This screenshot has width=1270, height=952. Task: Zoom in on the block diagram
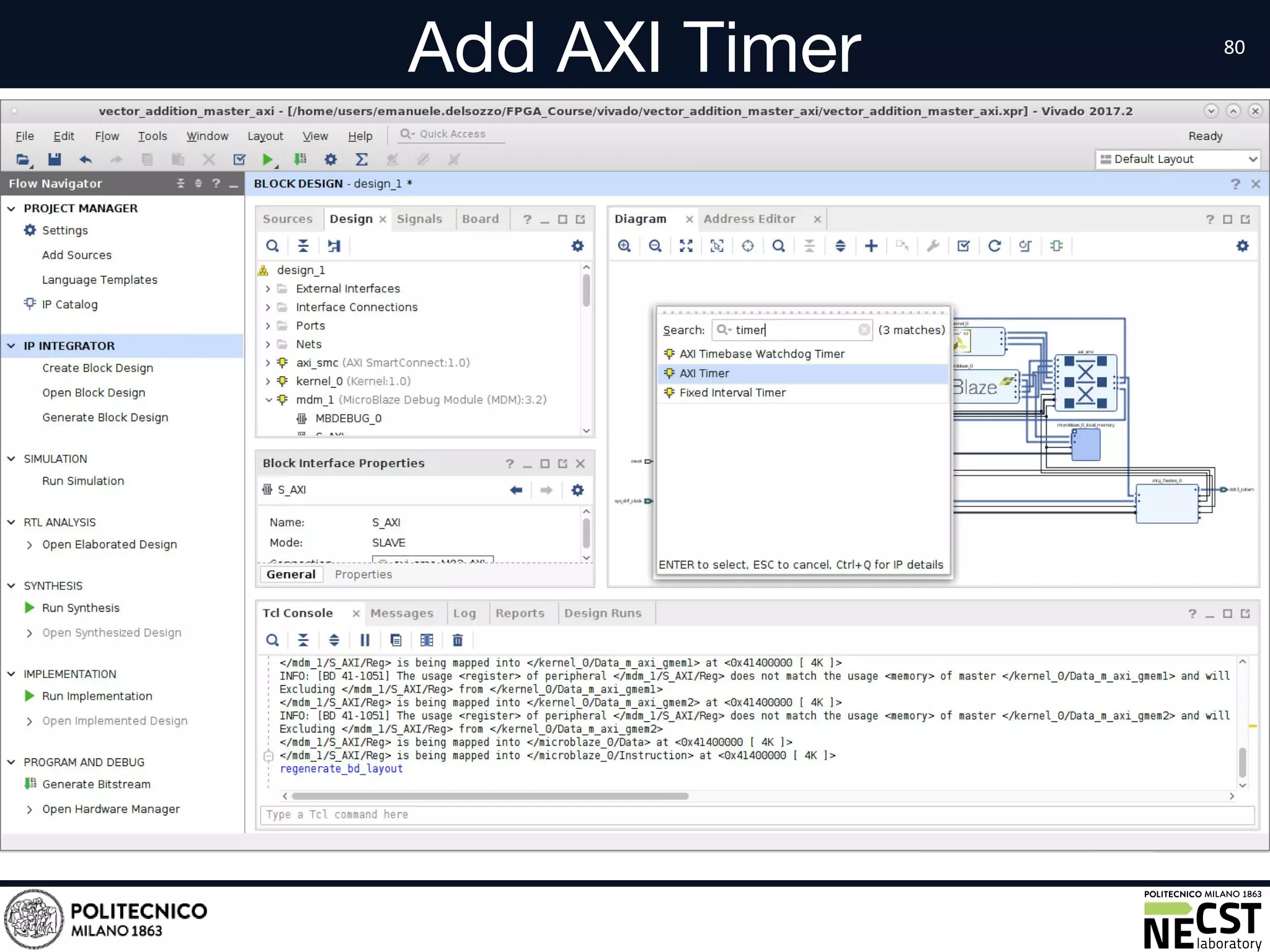[x=624, y=246]
